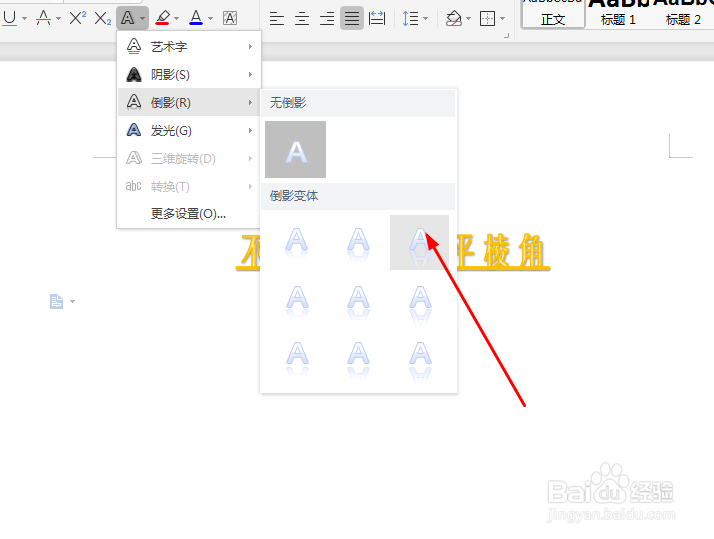Open text effects dropdown arrow
Viewport: 714px width, 539px height.
[143, 19]
